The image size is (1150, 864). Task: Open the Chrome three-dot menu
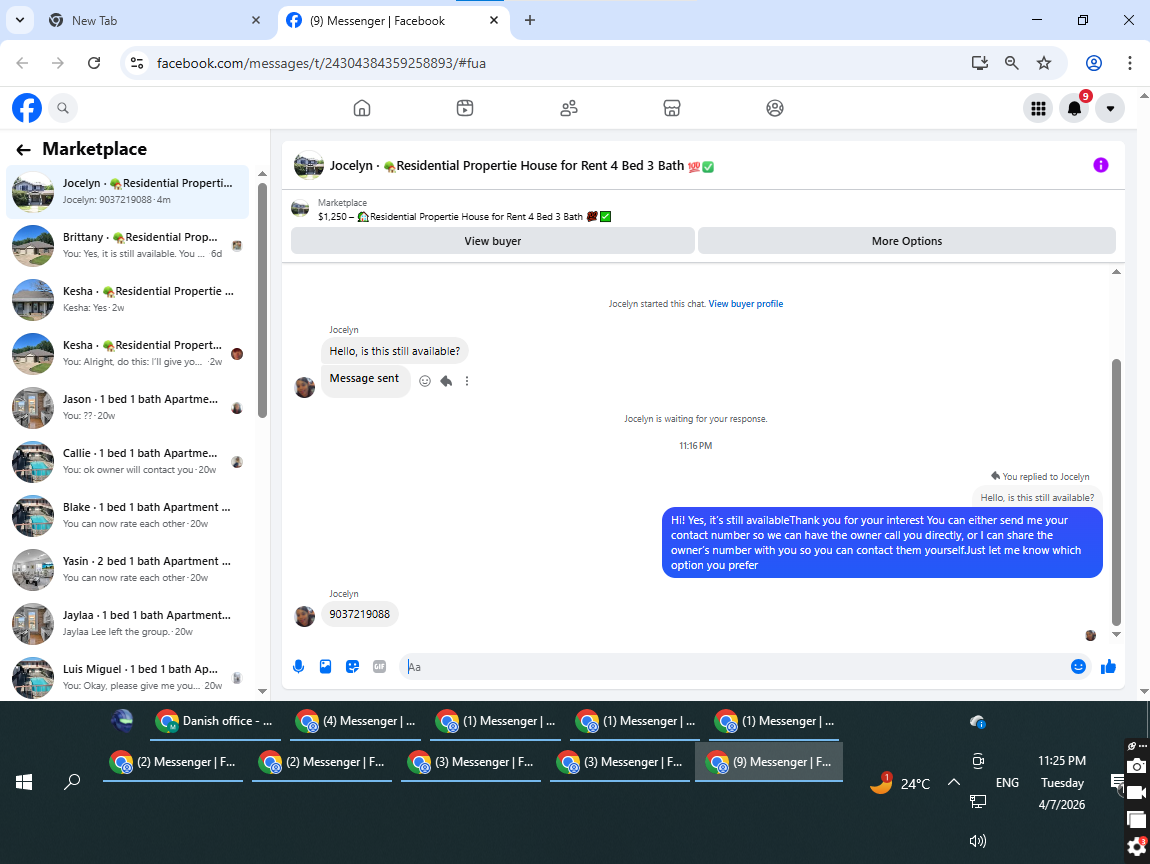coord(1129,63)
